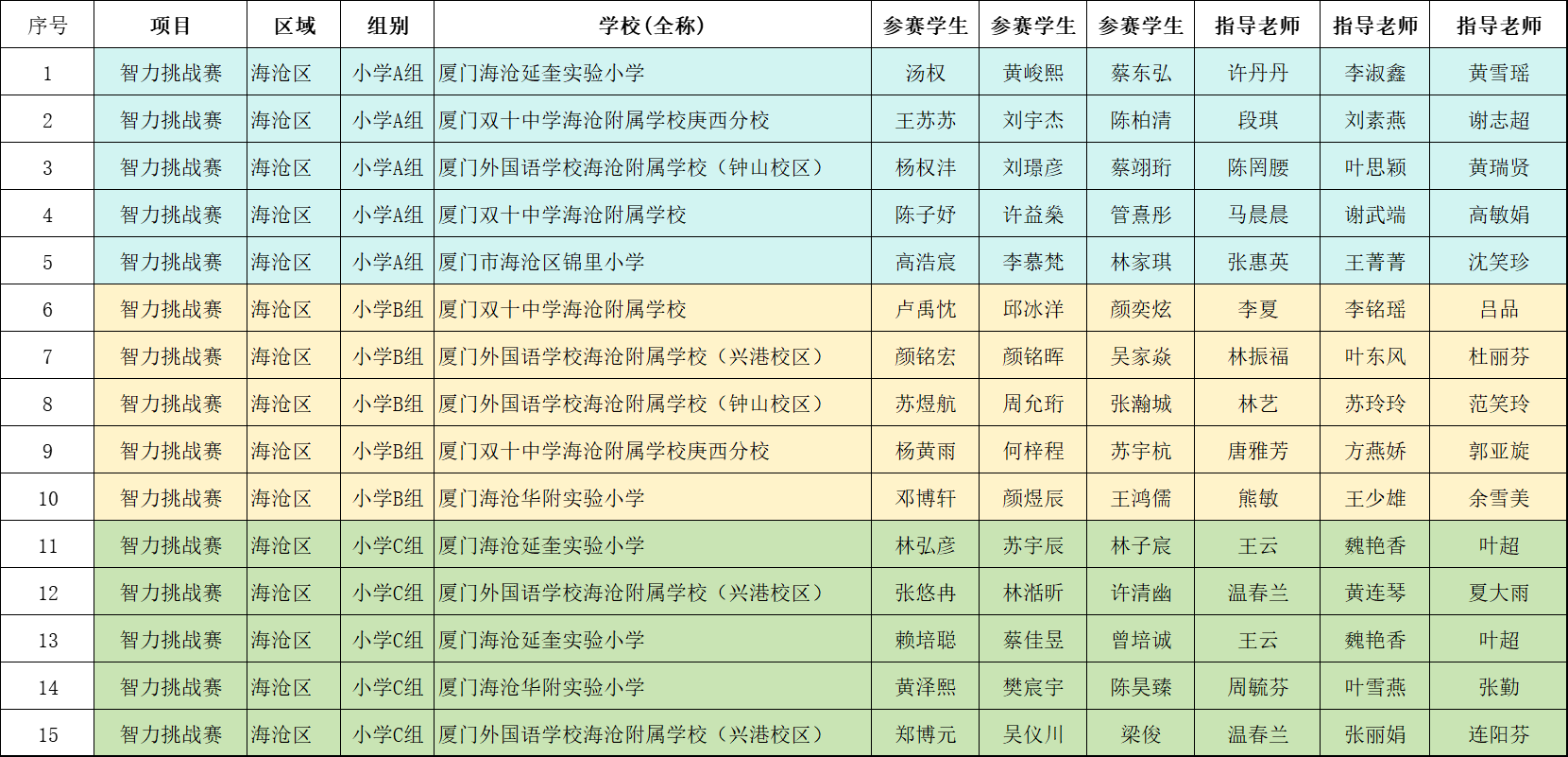Viewport: 1568px width, 757px height.
Task: Select student cell 陈子妤
Action: click(x=926, y=215)
